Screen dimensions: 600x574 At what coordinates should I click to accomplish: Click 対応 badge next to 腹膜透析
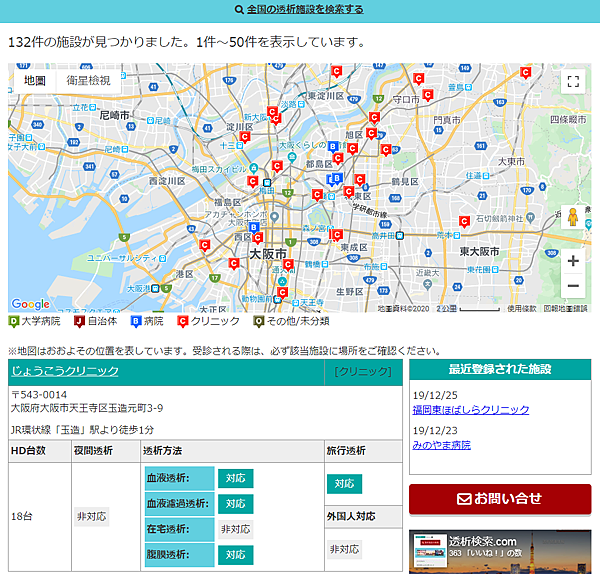[235, 554]
